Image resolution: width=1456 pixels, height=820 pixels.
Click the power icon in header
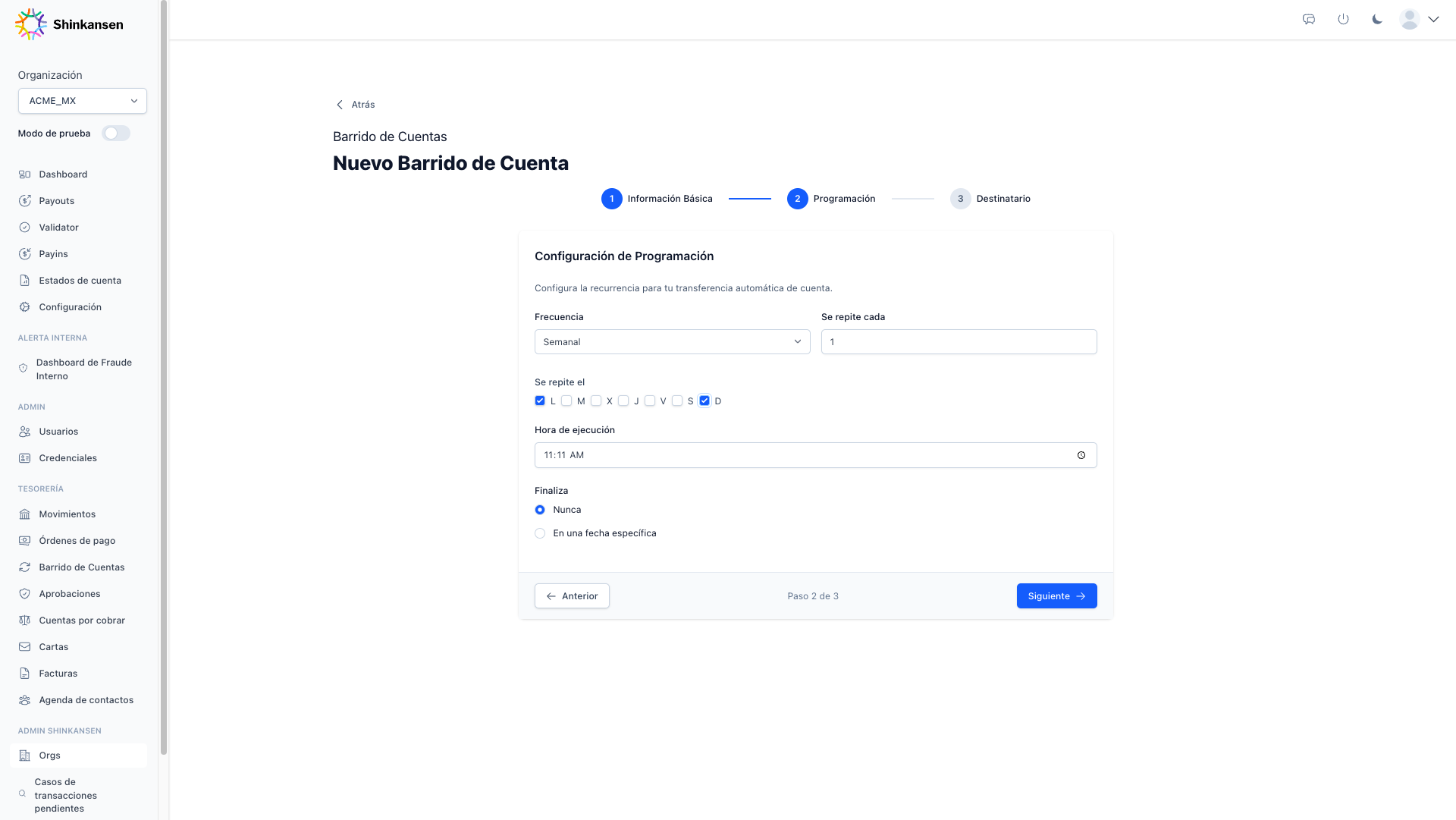[x=1343, y=20]
